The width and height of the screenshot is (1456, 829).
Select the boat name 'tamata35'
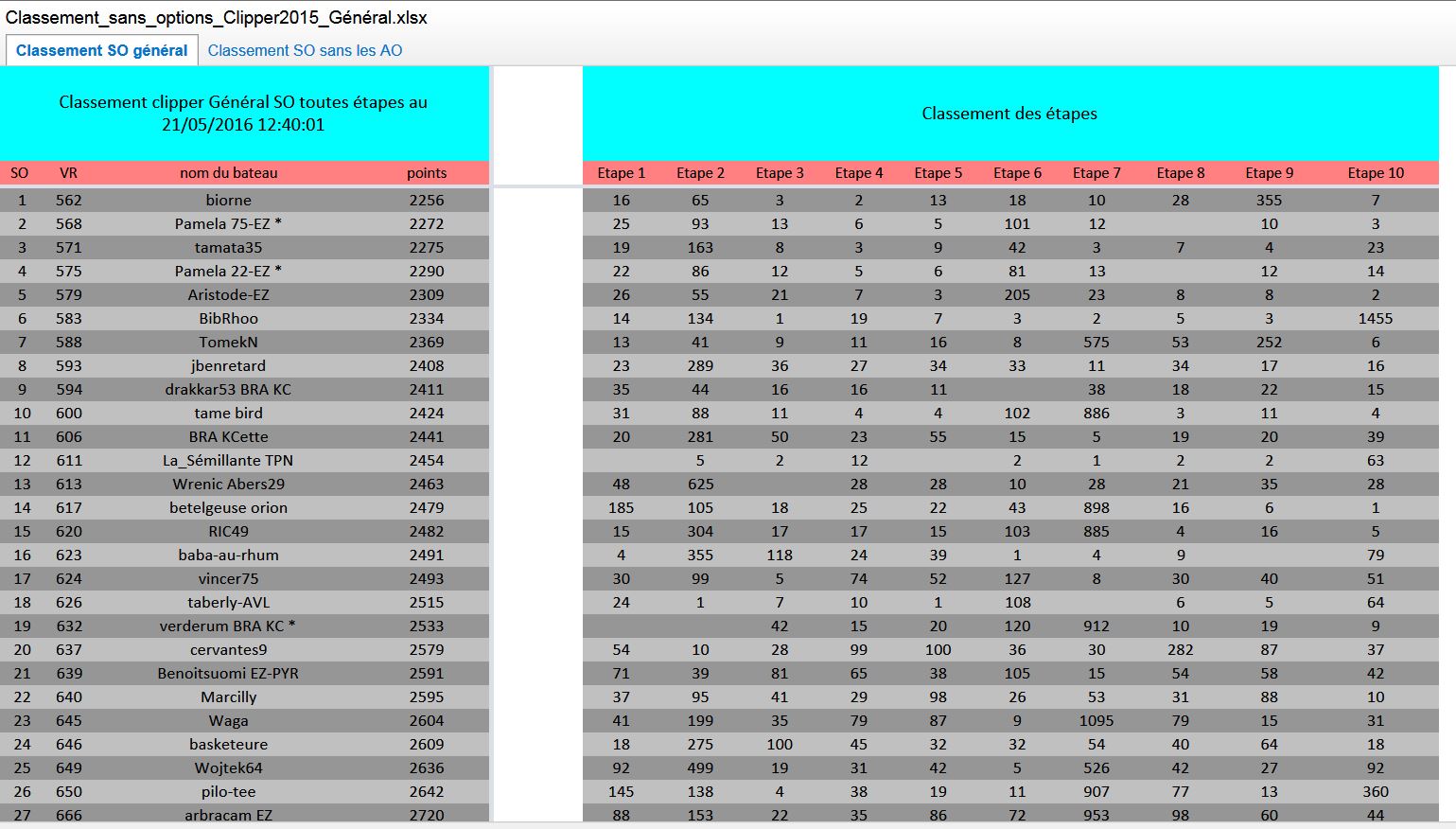[229, 248]
